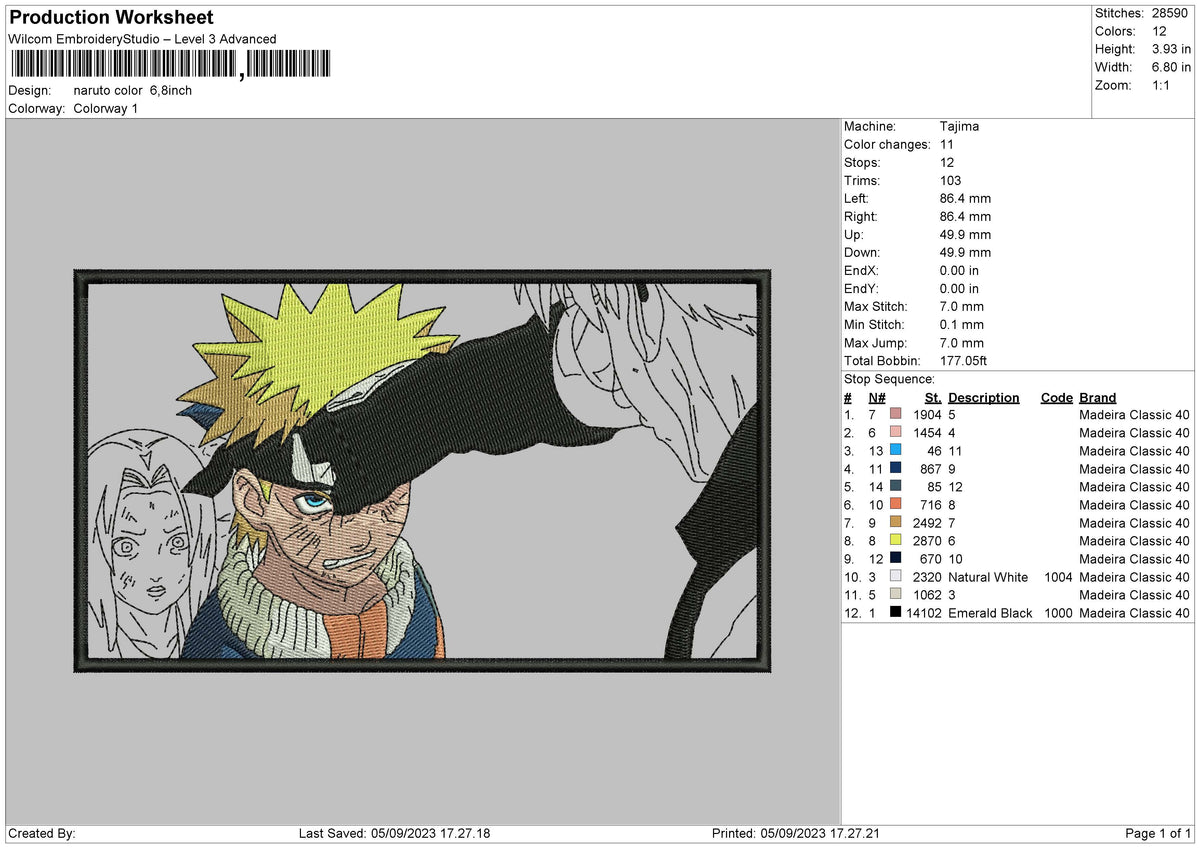
Task: Click the 'N#' column header
Action: (877, 397)
